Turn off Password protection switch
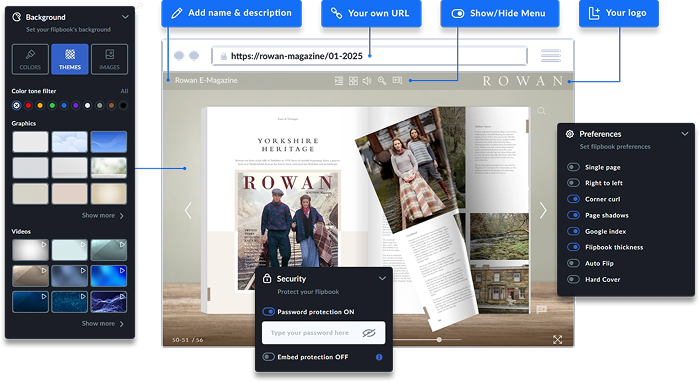 click(268, 311)
